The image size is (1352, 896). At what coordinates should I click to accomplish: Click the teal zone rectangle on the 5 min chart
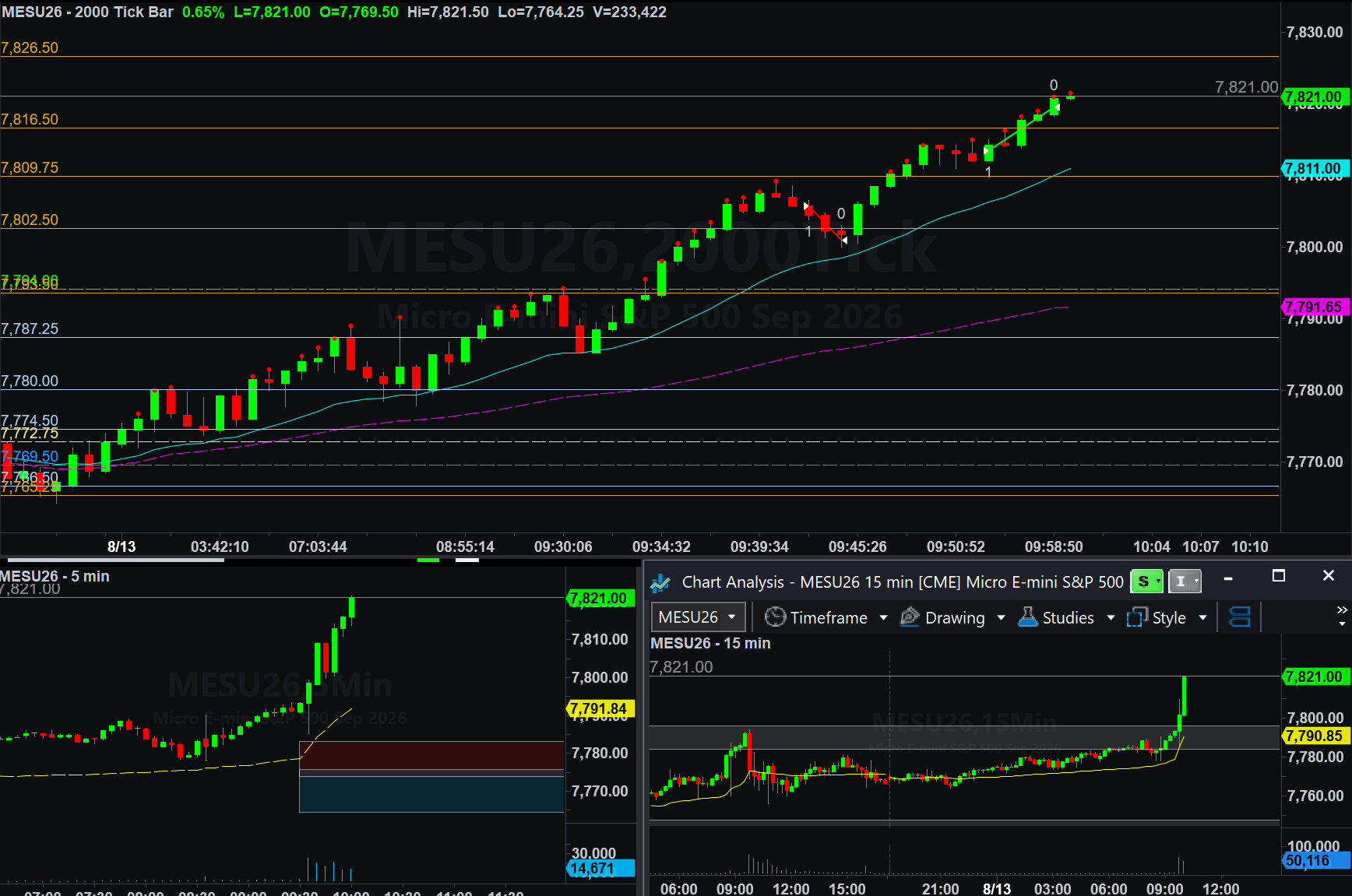[431, 794]
